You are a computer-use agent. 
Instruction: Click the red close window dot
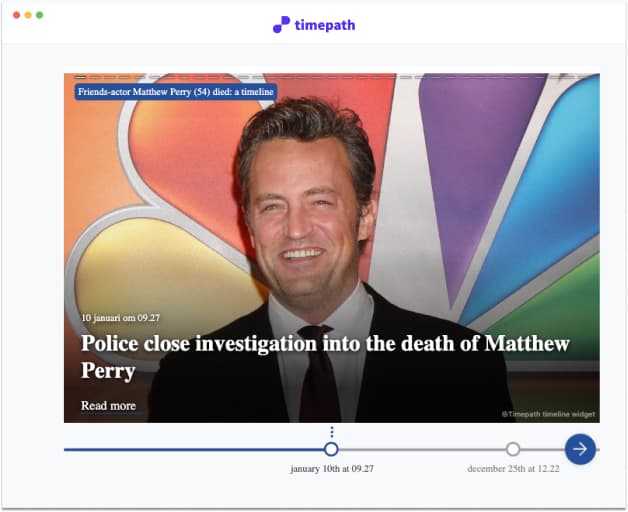[x=16, y=15]
